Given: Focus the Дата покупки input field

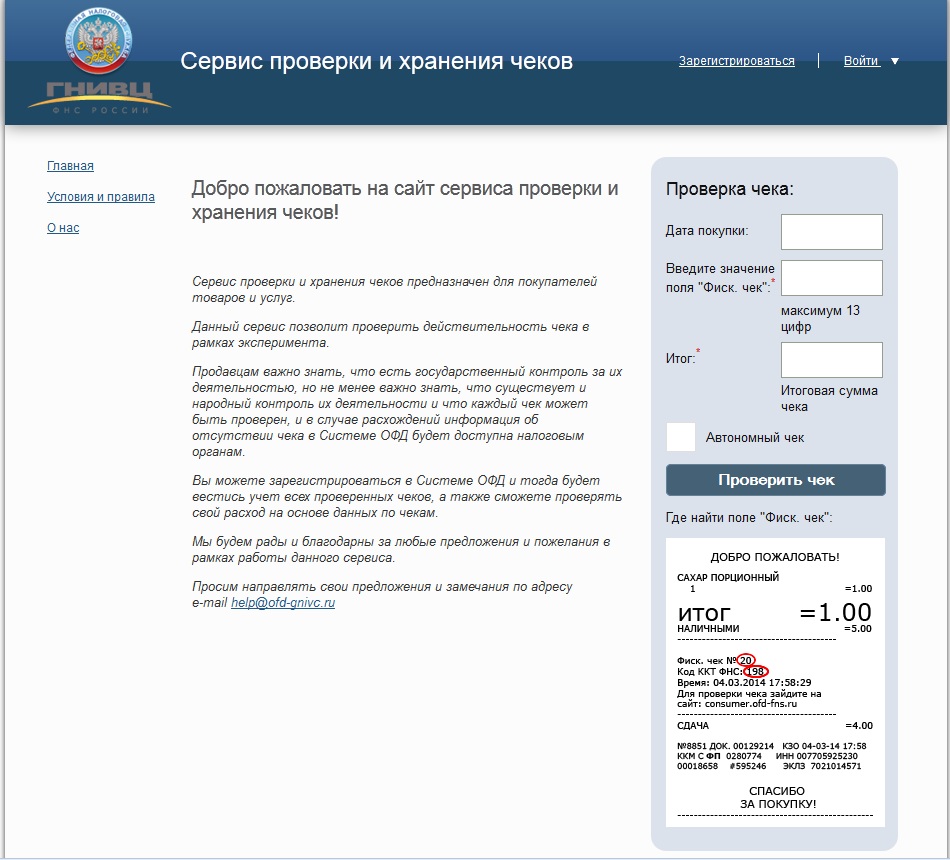Looking at the screenshot, I should [x=831, y=231].
